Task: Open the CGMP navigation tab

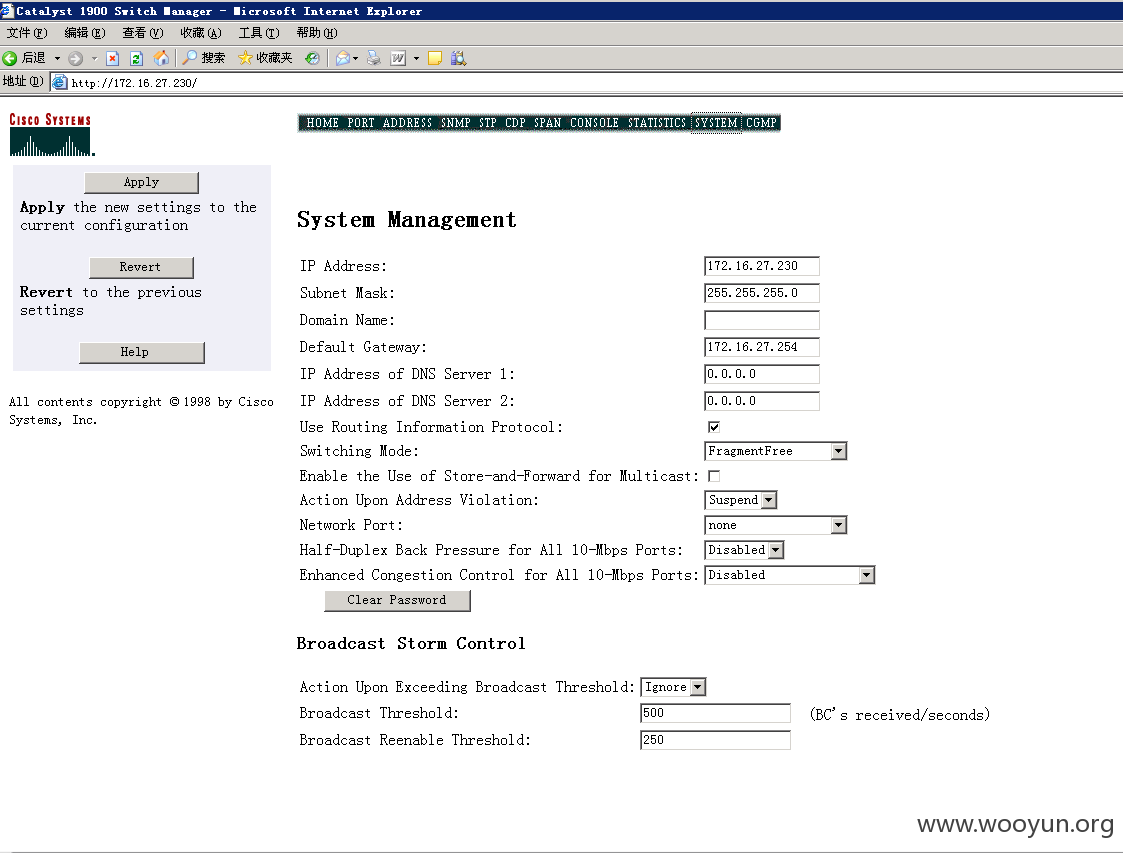Action: tap(761, 123)
